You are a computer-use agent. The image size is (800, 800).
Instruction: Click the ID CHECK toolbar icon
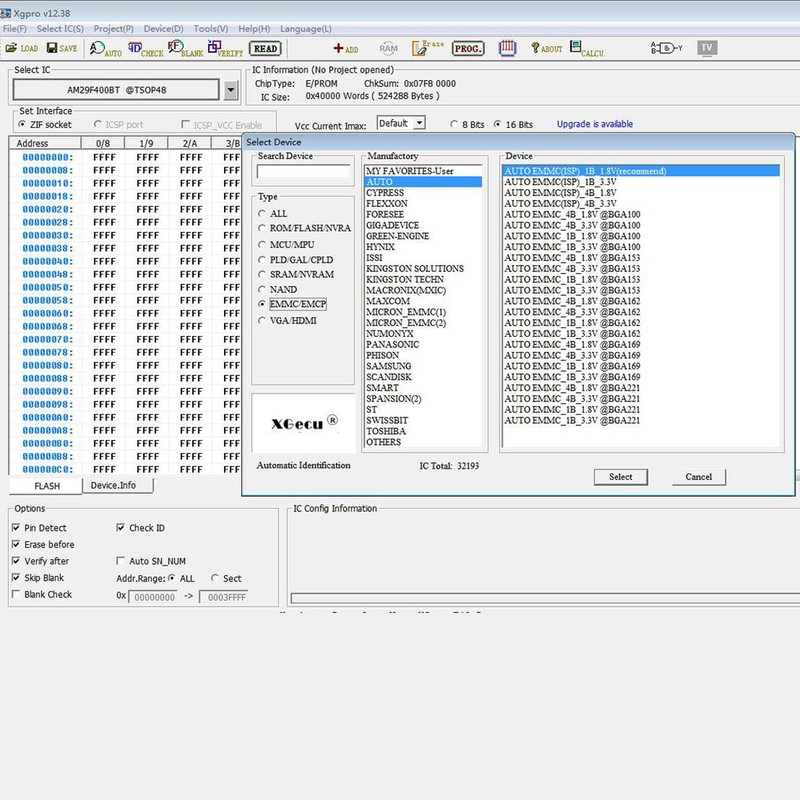[x=145, y=49]
